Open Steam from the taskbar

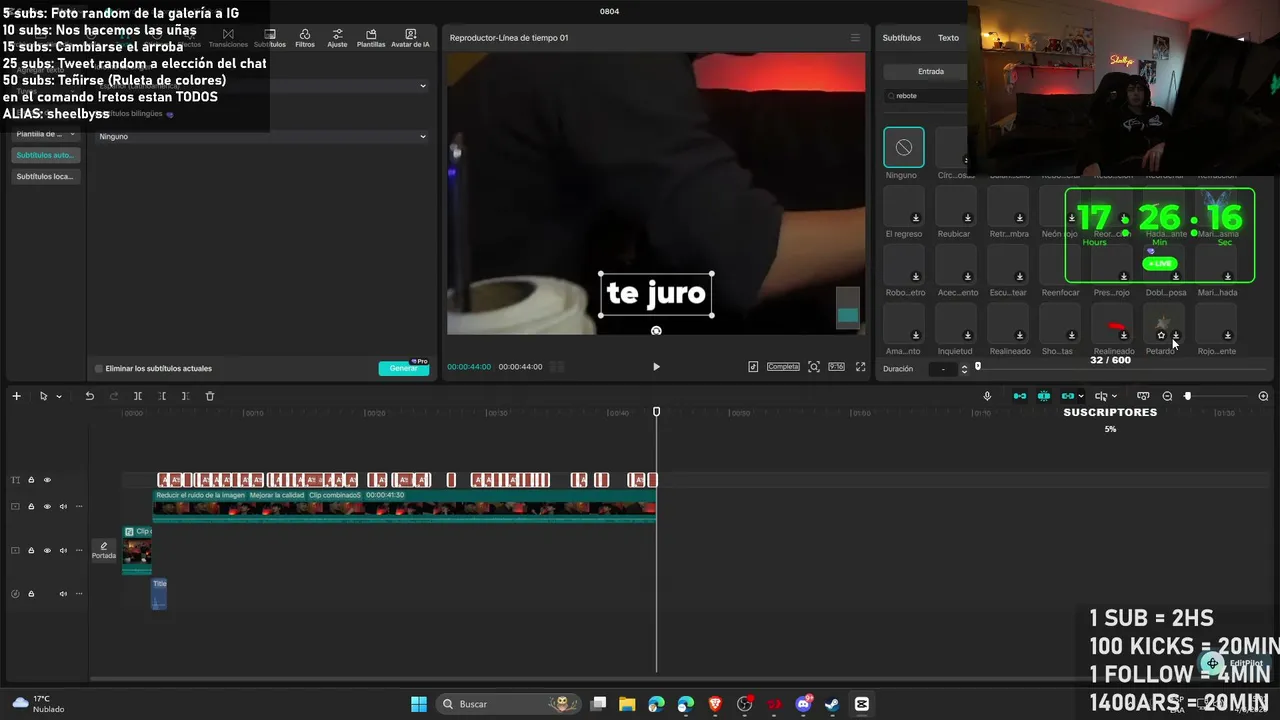832,704
